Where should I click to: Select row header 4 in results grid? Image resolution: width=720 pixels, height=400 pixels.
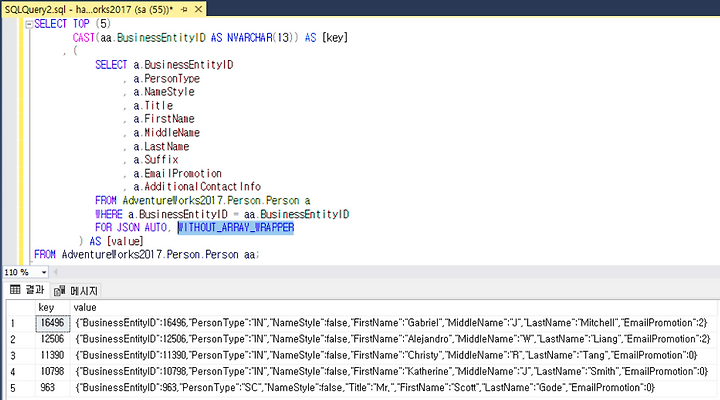point(20,371)
